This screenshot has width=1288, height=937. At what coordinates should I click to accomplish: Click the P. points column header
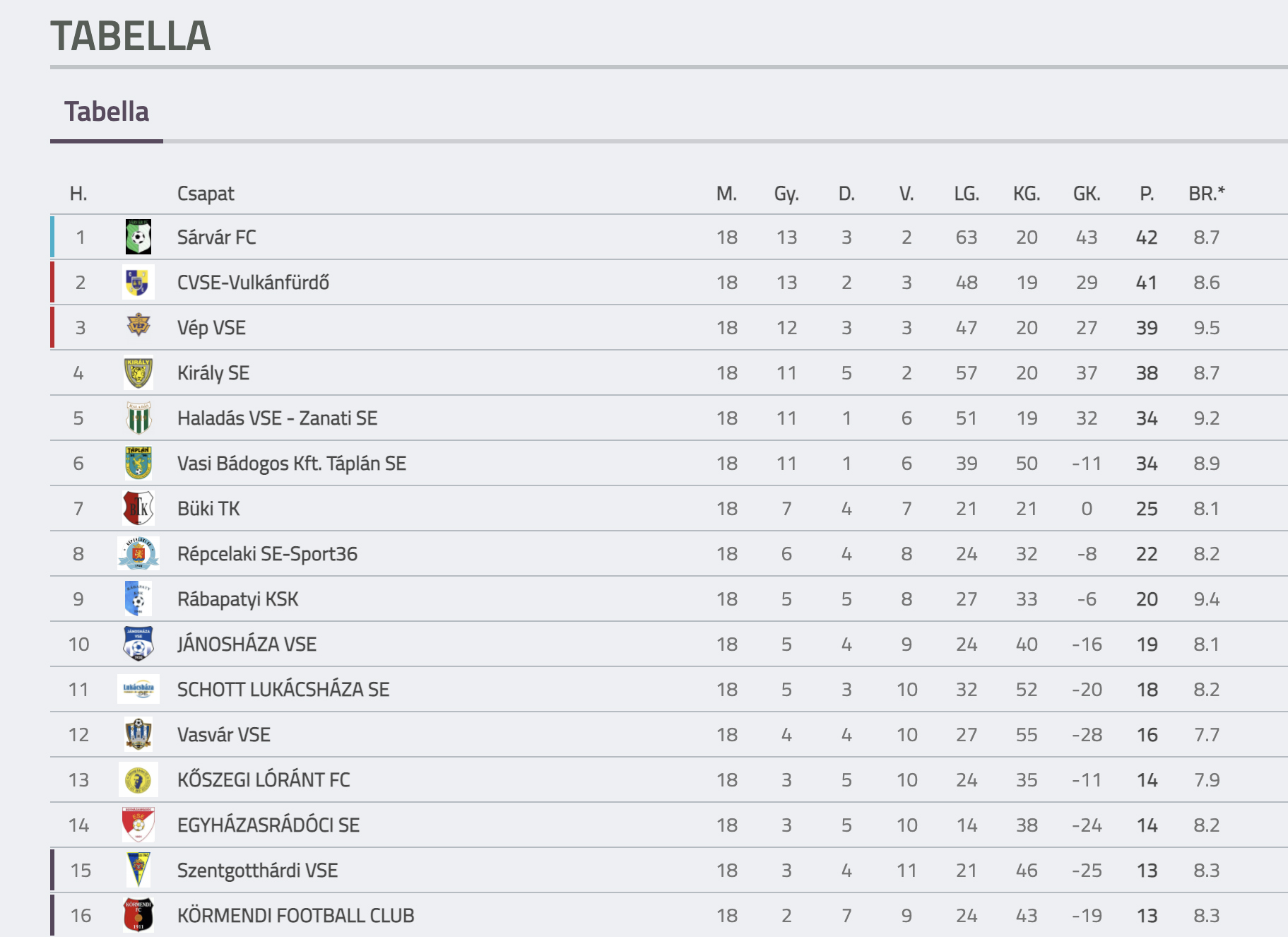[x=1147, y=194]
